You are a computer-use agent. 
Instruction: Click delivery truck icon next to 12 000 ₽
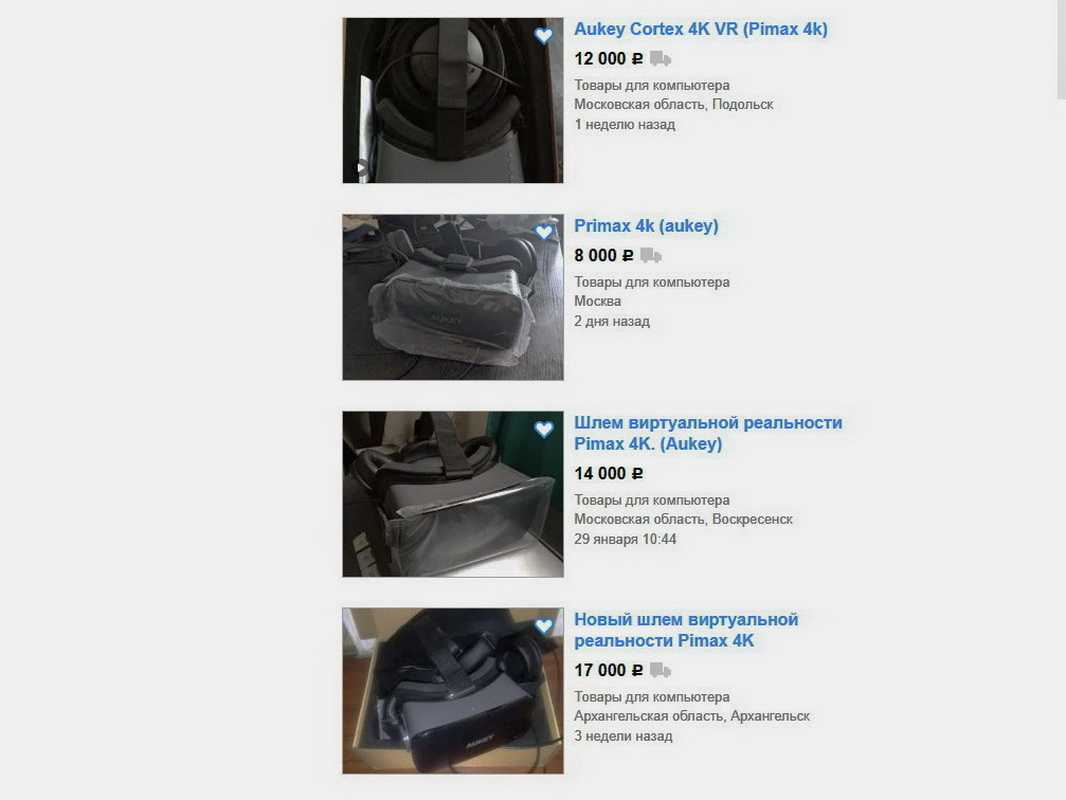(660, 59)
